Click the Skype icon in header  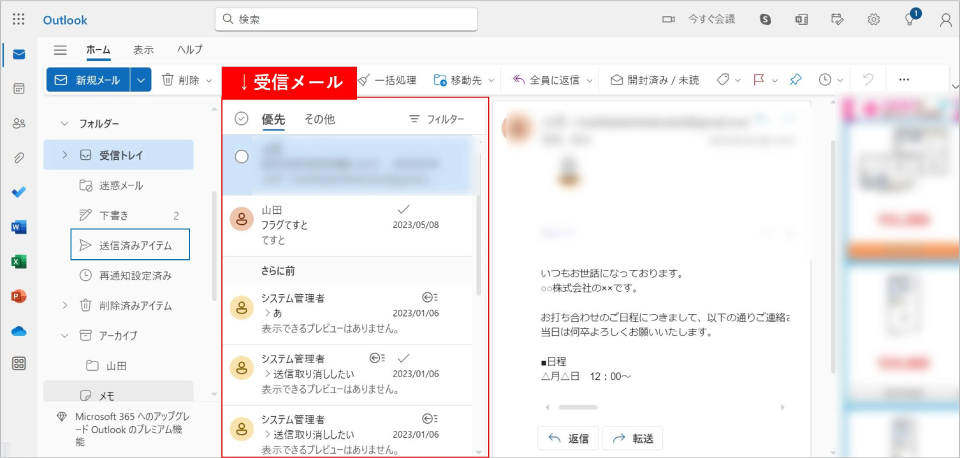coord(765,20)
